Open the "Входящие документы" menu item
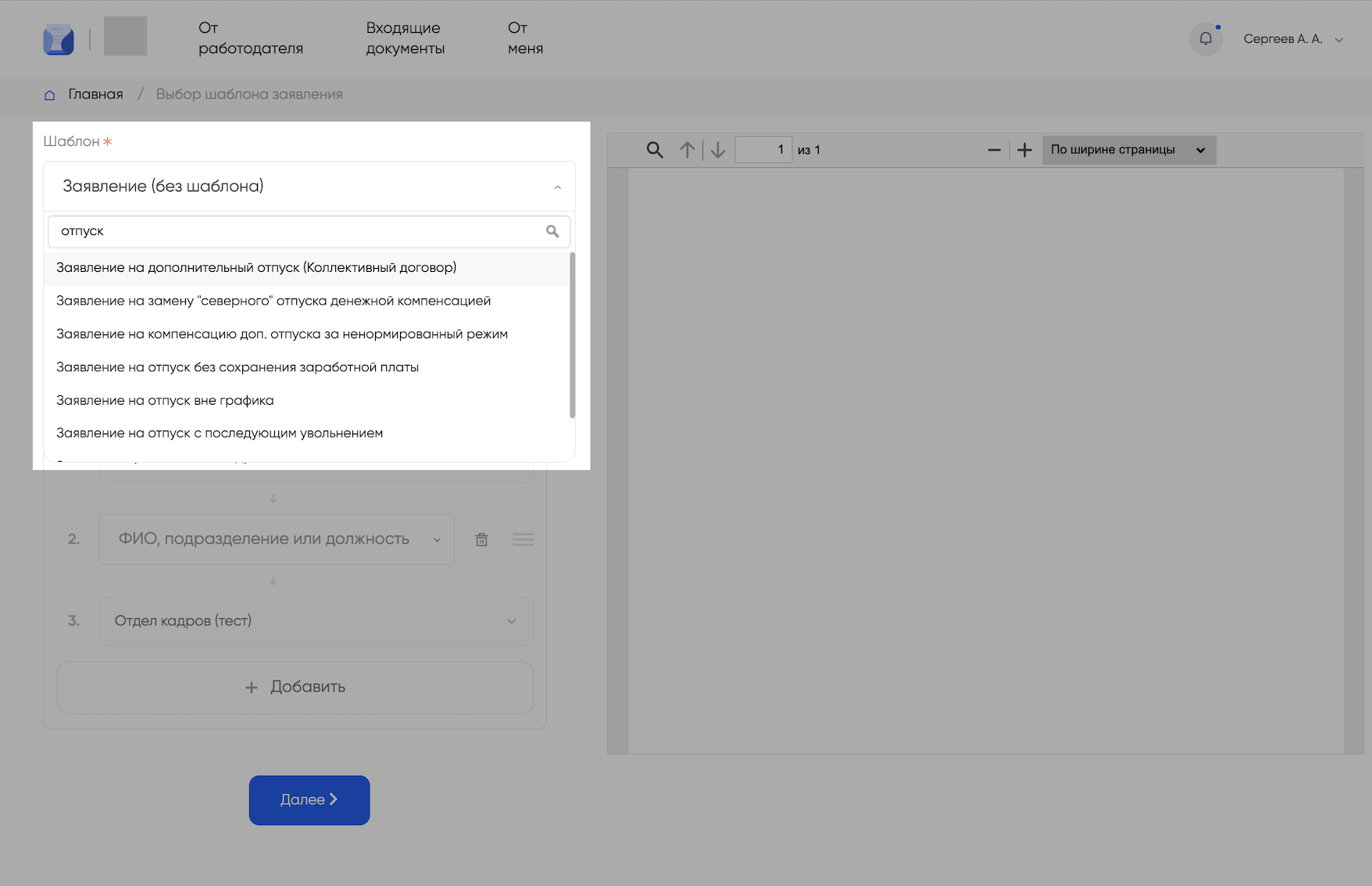The image size is (1372, 886). (x=405, y=38)
